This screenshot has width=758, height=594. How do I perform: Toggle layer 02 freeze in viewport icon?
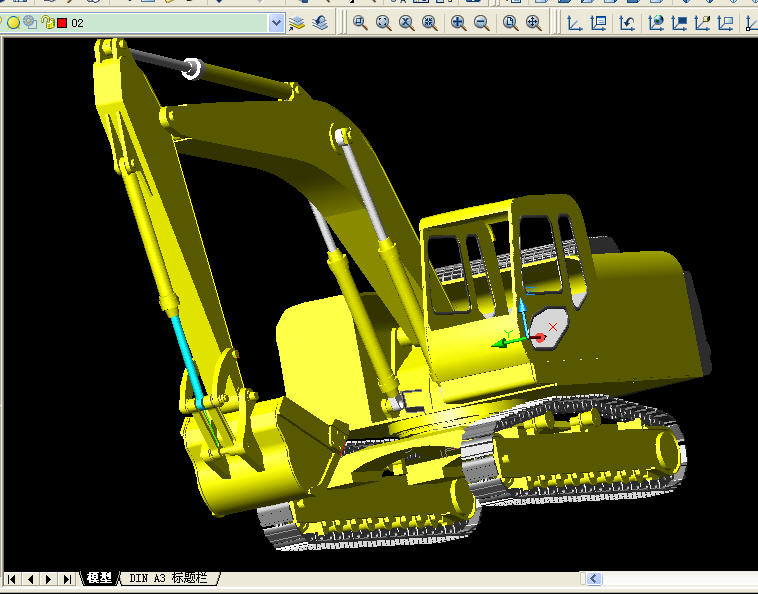(30, 22)
